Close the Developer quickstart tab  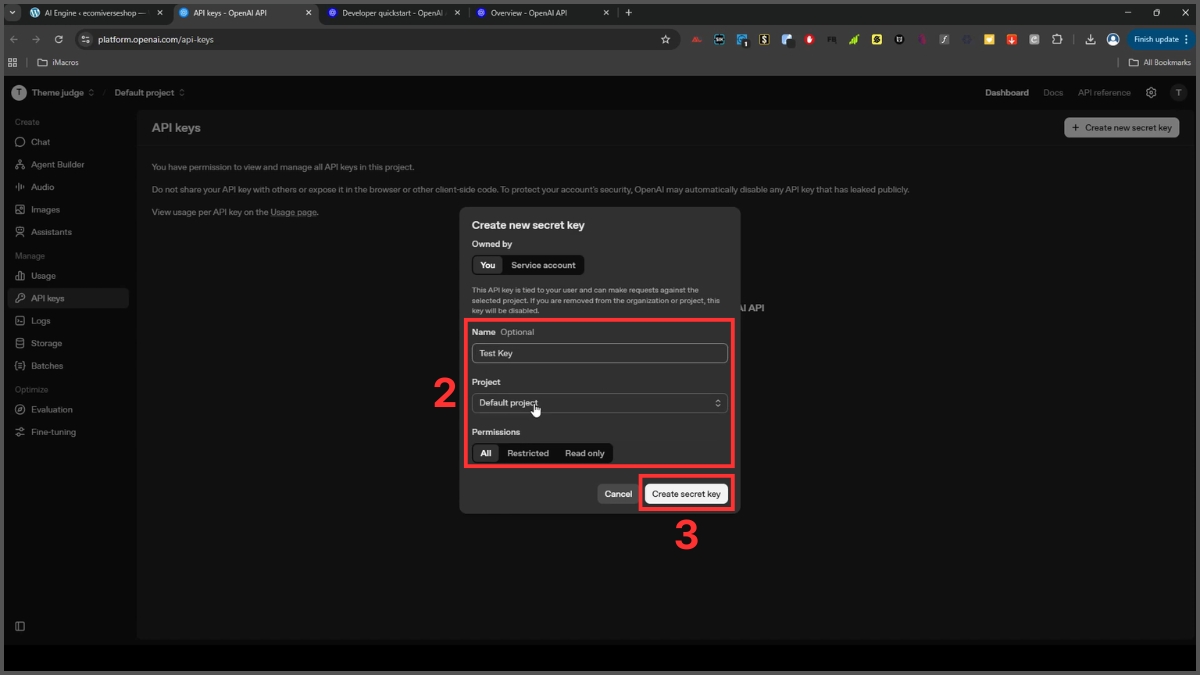[x=458, y=13]
